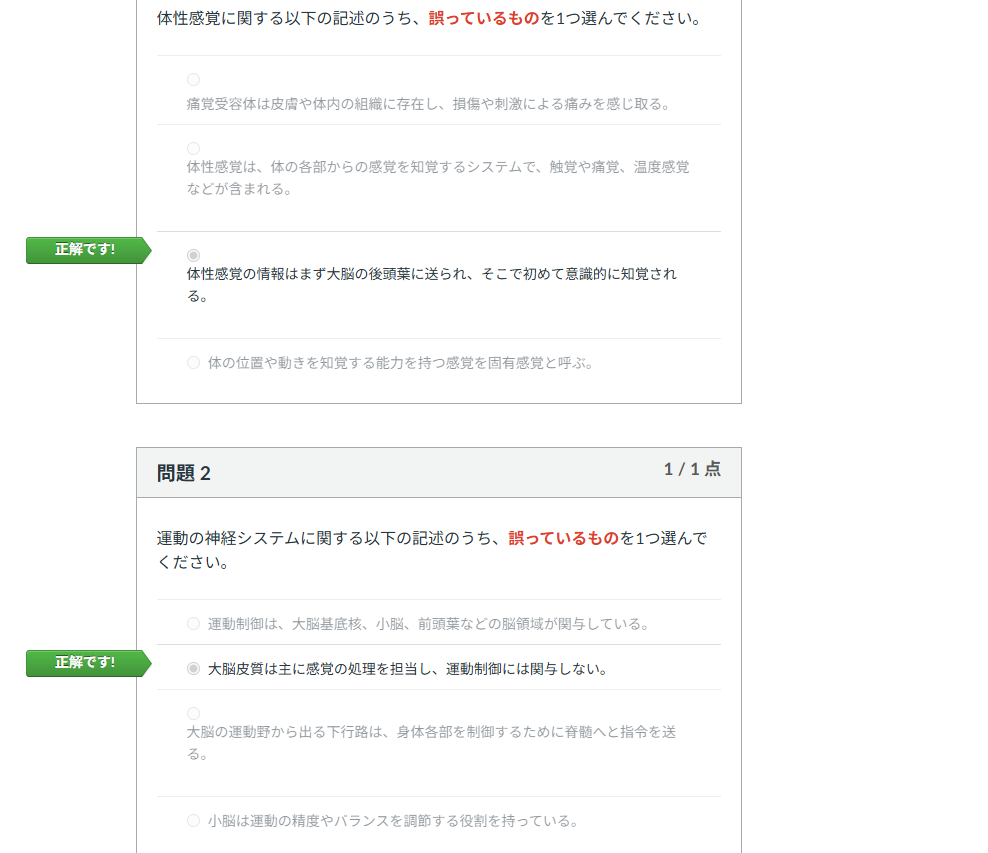Image resolution: width=988 pixels, height=853 pixels.
Task: Click answer text about 固有感覚と呼ぶ
Action: (400, 363)
